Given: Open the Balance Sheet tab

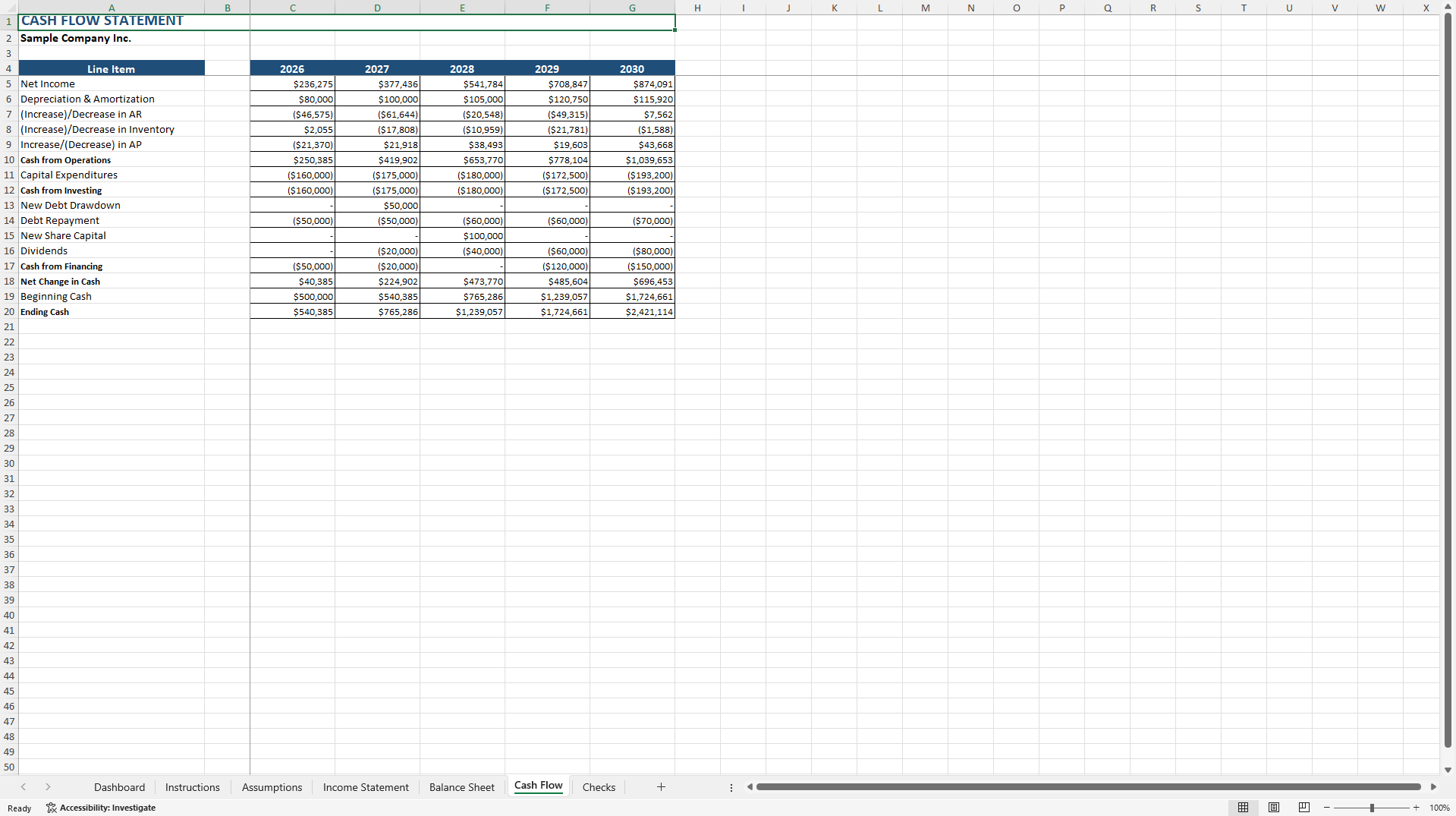Looking at the screenshot, I should point(461,787).
